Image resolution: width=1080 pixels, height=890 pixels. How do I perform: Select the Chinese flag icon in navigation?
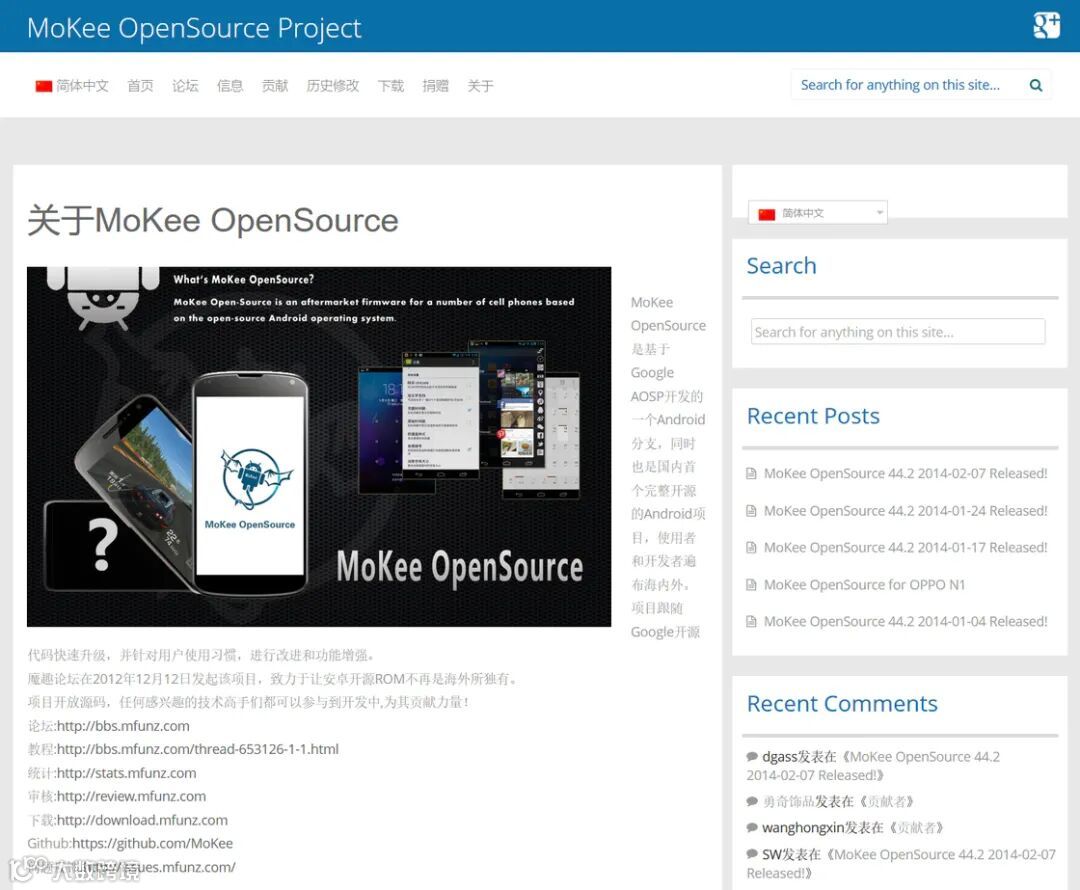click(x=44, y=86)
